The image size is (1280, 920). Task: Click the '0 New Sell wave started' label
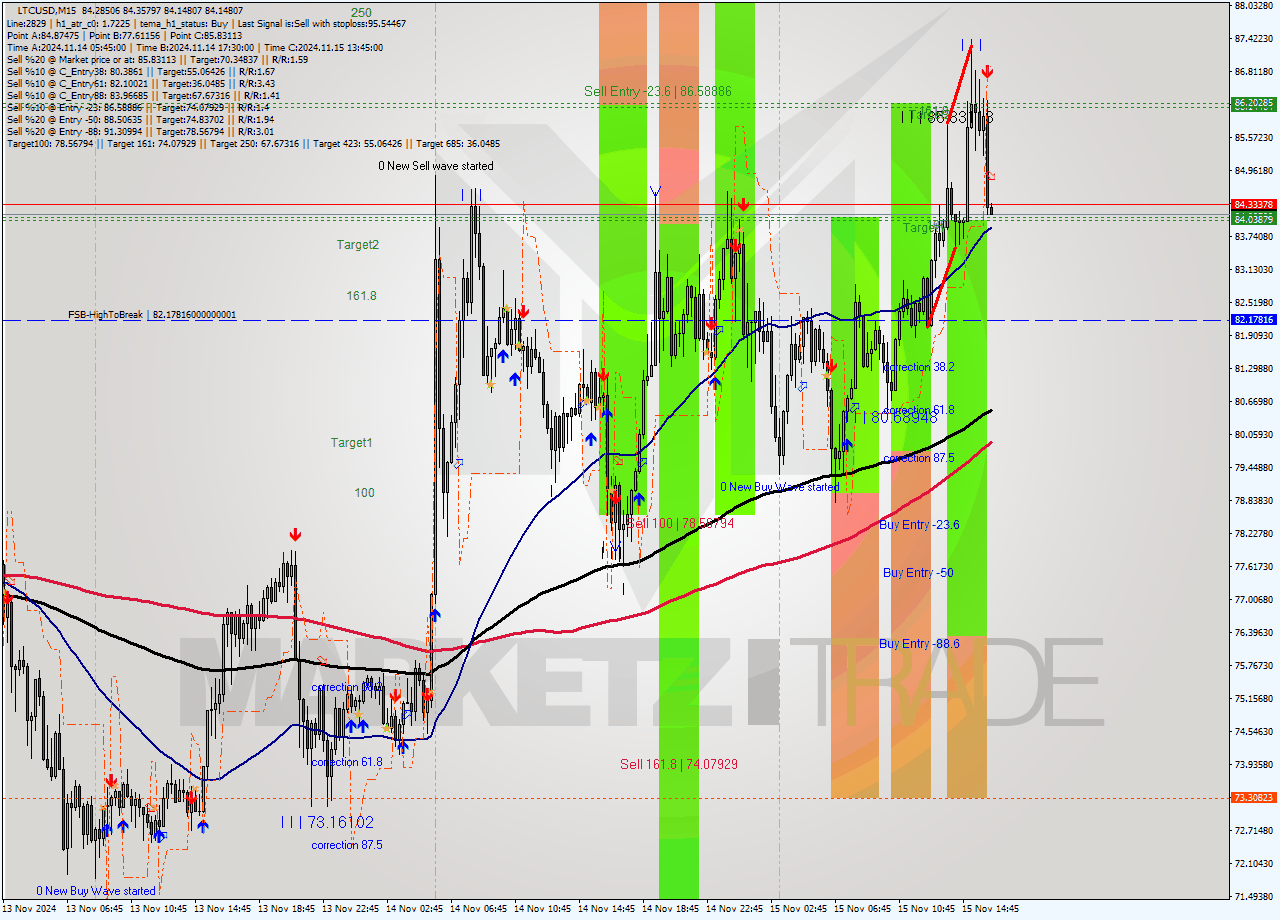436,166
